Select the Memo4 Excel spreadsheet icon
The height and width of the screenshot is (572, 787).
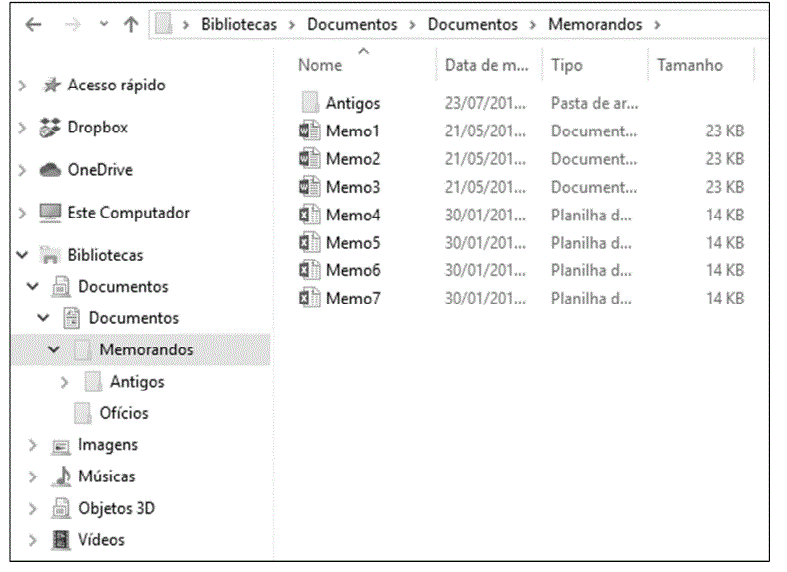(309, 215)
